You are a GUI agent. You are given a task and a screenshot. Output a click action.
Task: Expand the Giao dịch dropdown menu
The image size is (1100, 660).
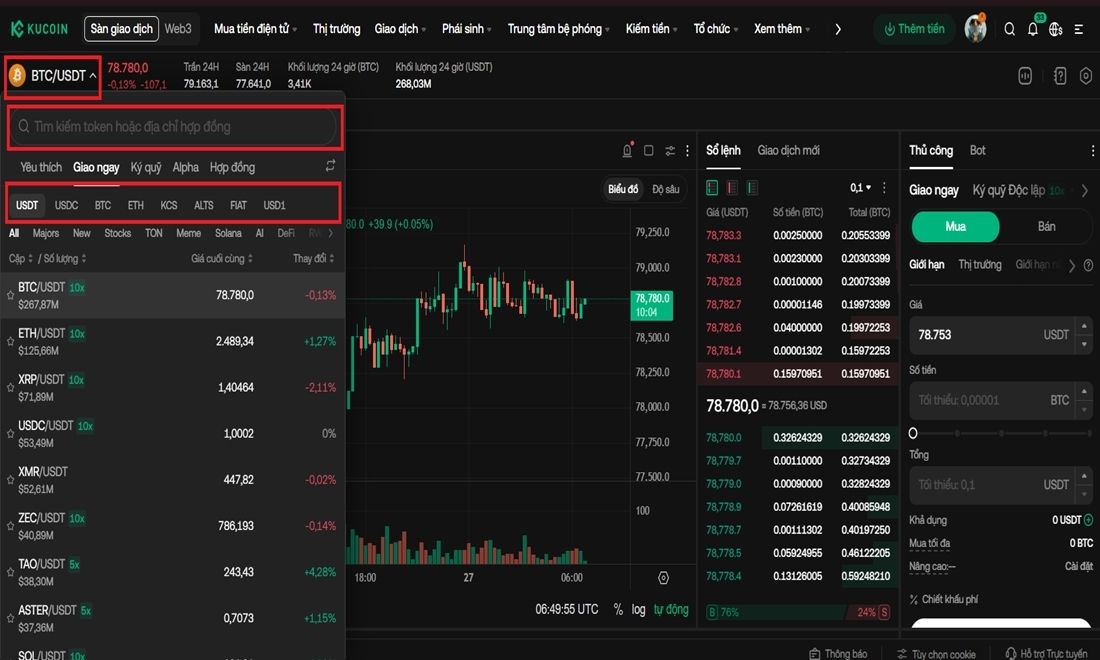click(401, 29)
